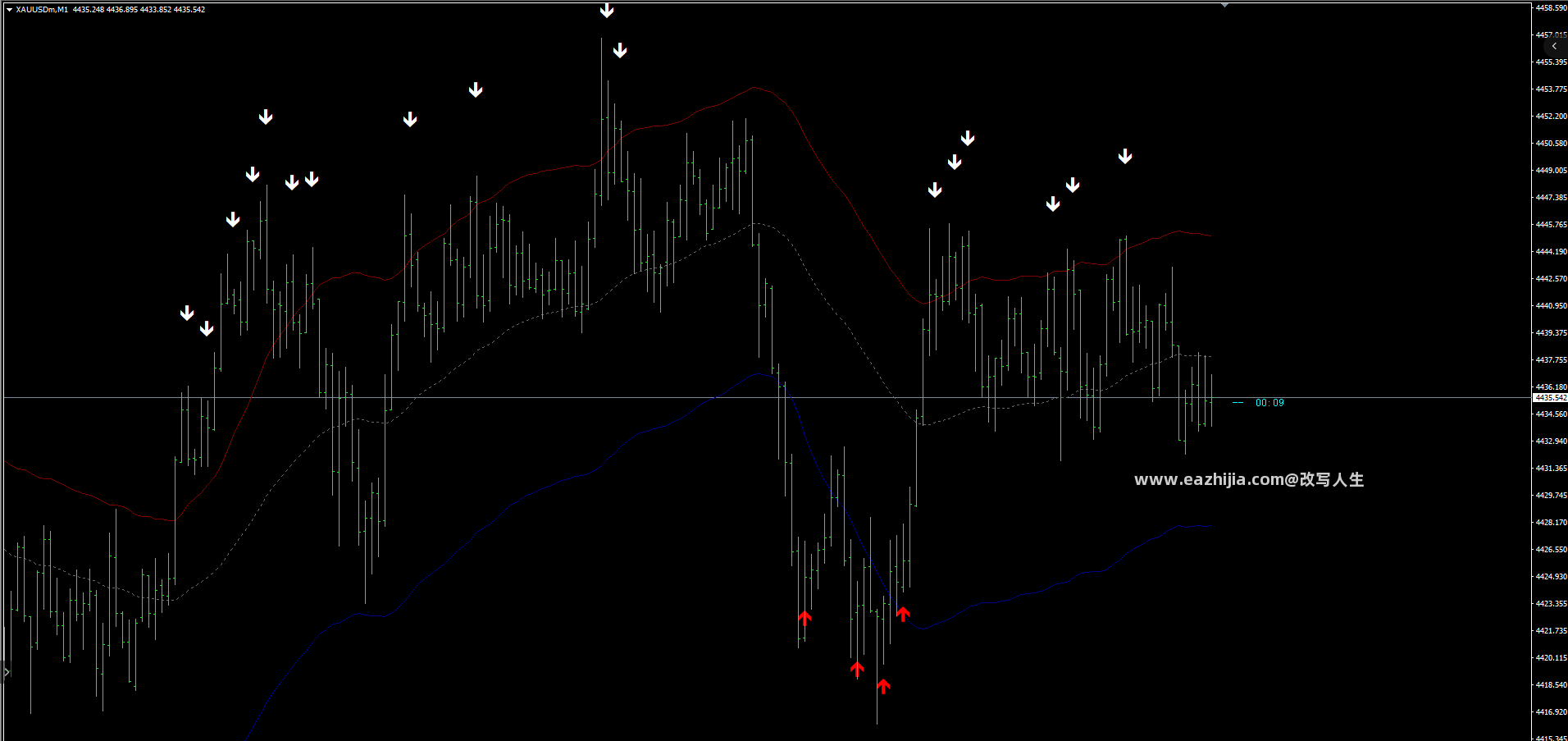Viewport: 1568px width, 741px height.
Task: Click the close price value 4435.542 in the chart header
Action: (x=189, y=10)
